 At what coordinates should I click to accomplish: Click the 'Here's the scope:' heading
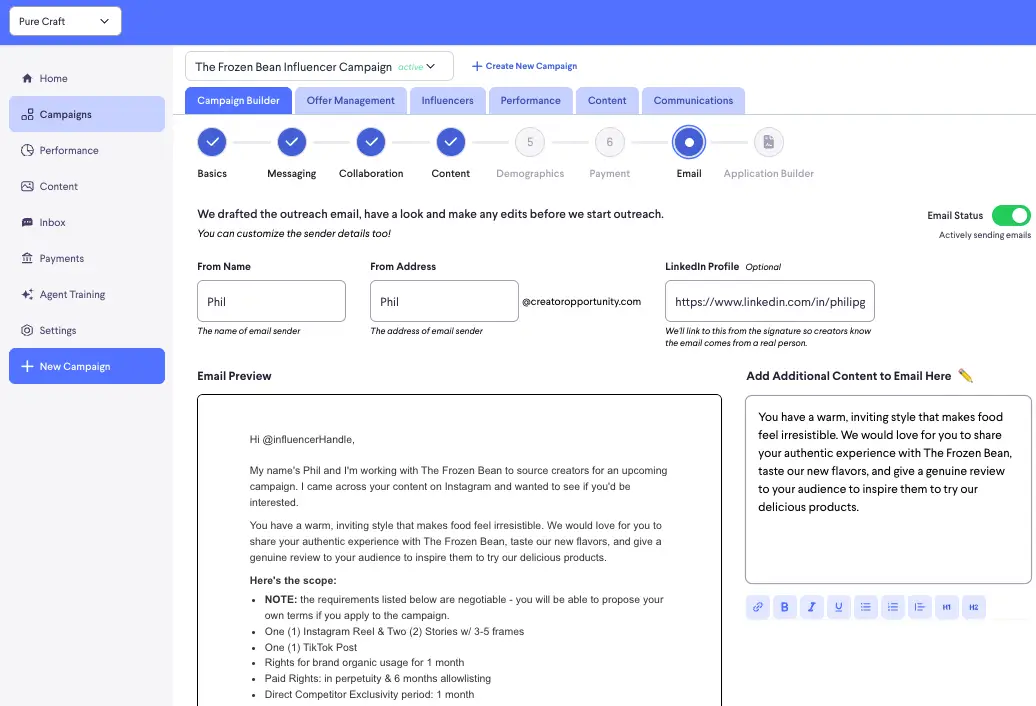tap(293, 581)
